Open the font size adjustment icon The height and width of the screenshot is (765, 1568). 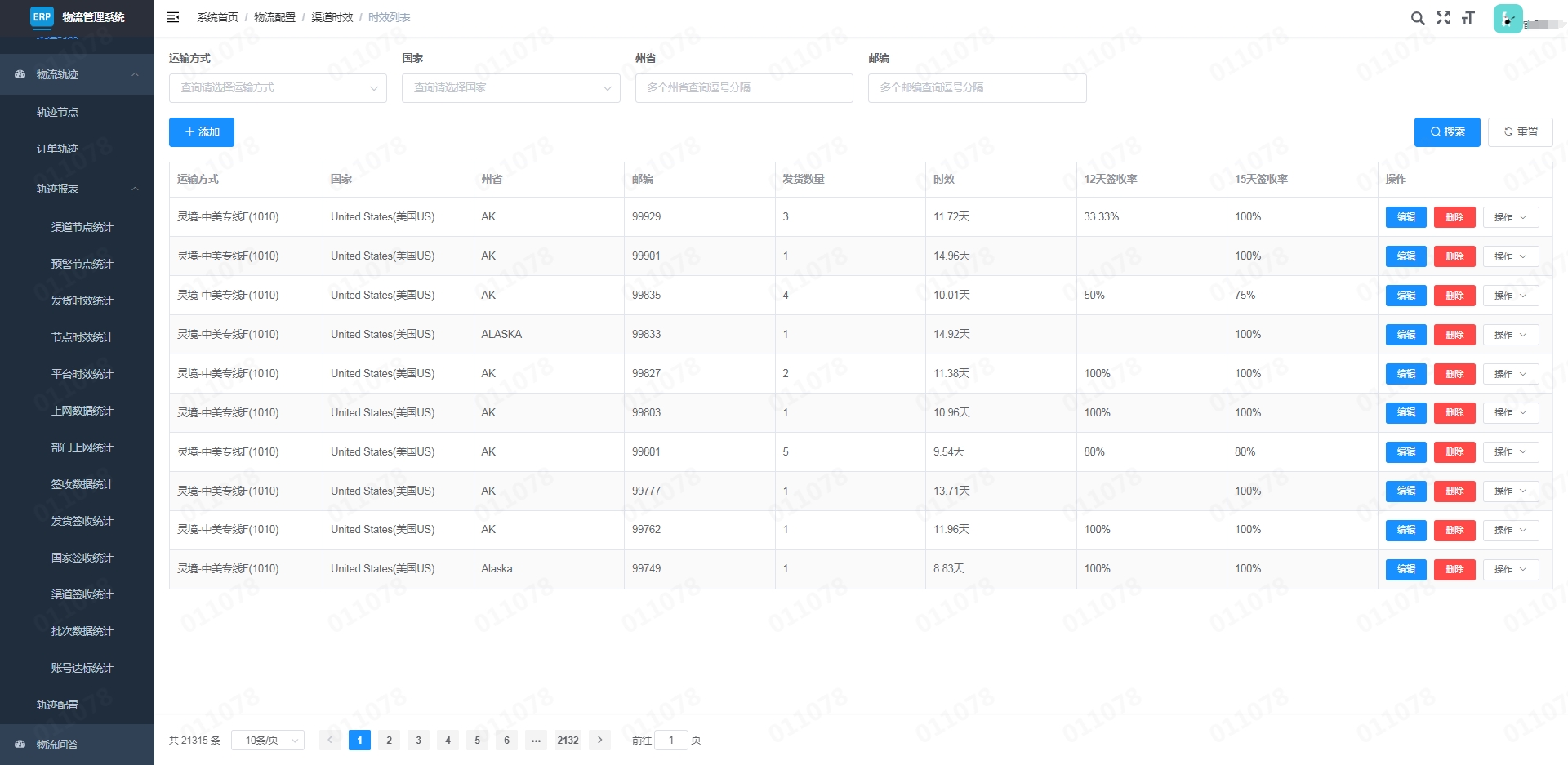[1468, 18]
